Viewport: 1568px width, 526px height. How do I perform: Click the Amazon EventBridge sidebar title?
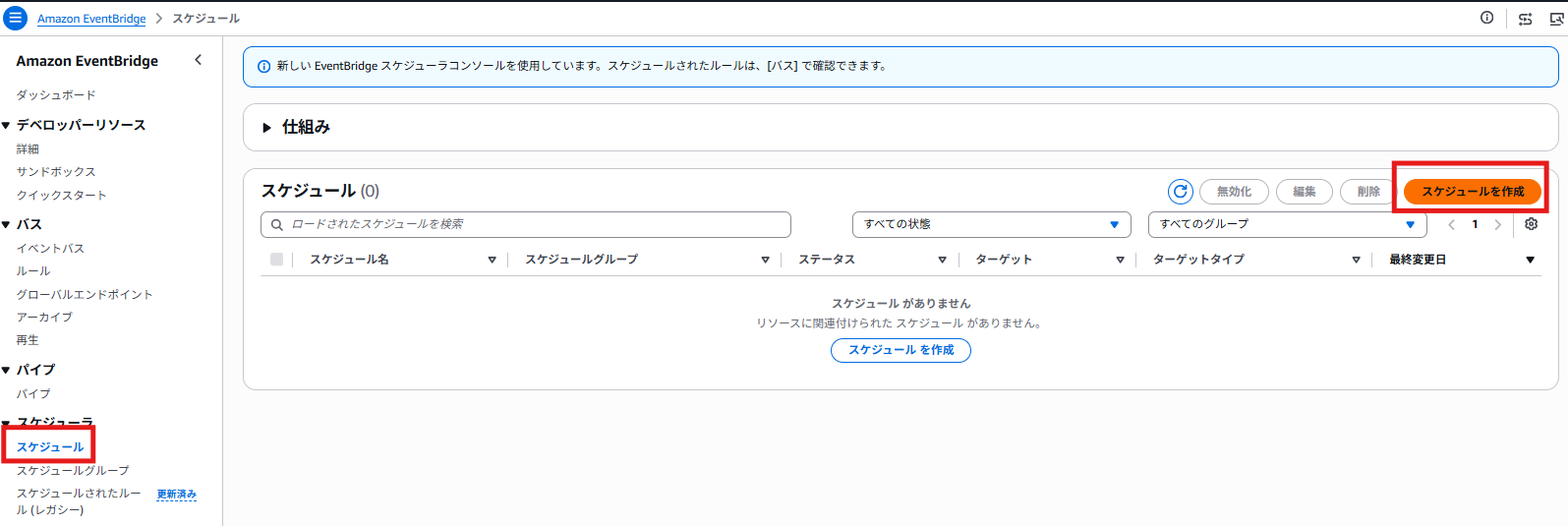[x=87, y=61]
